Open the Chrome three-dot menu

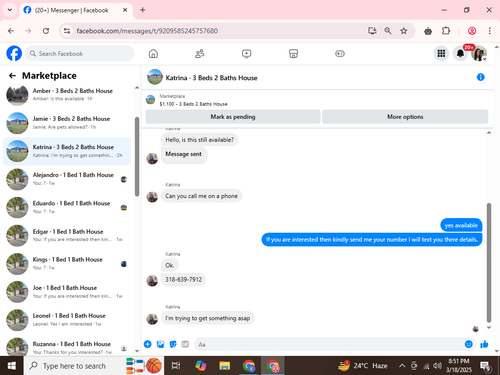[x=489, y=31]
